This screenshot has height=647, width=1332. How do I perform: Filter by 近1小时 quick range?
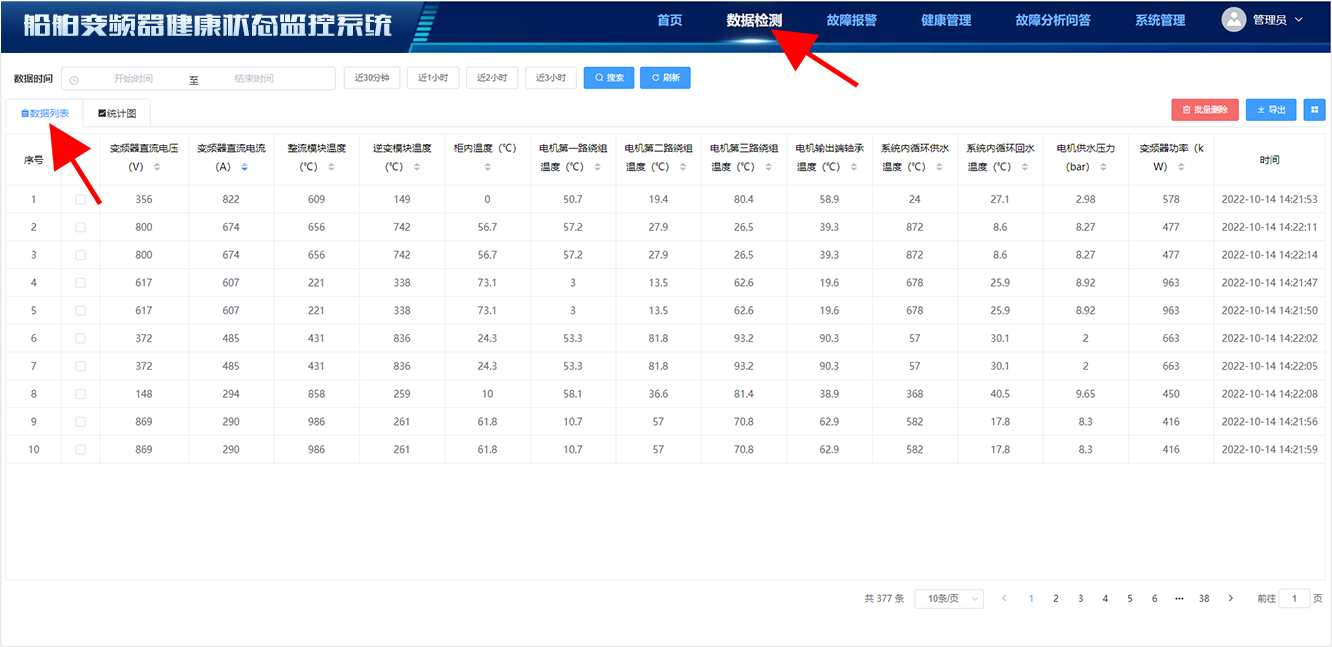click(433, 78)
